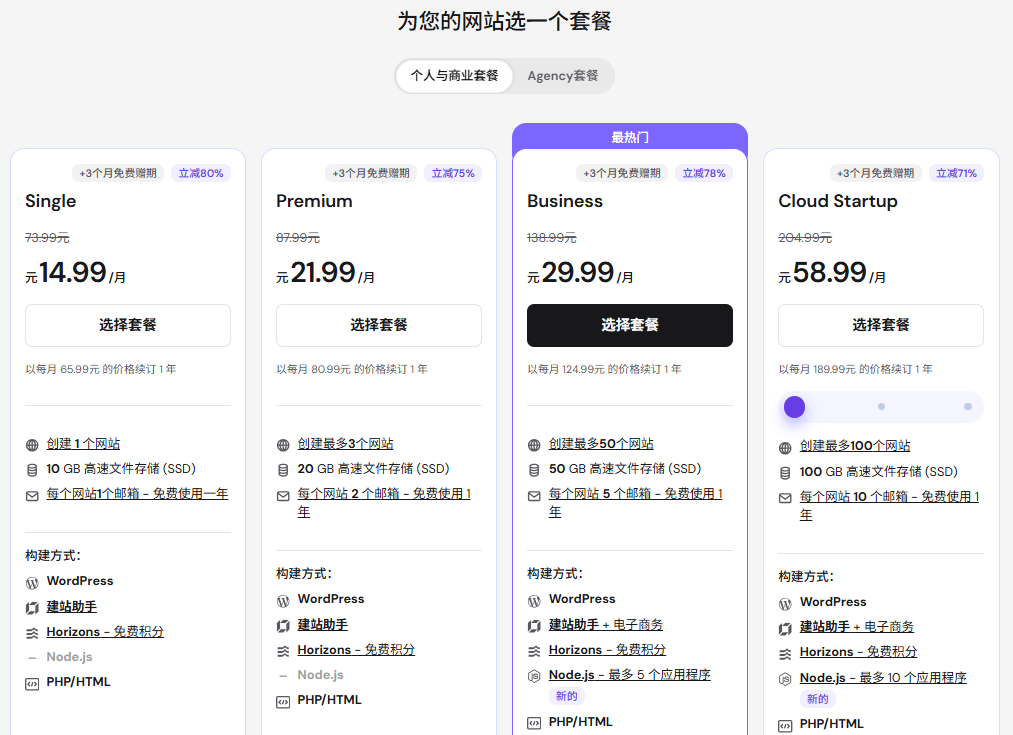Screen dimensions: 1013x735
Task: Click the 立减80% discount badge
Action: point(201,173)
